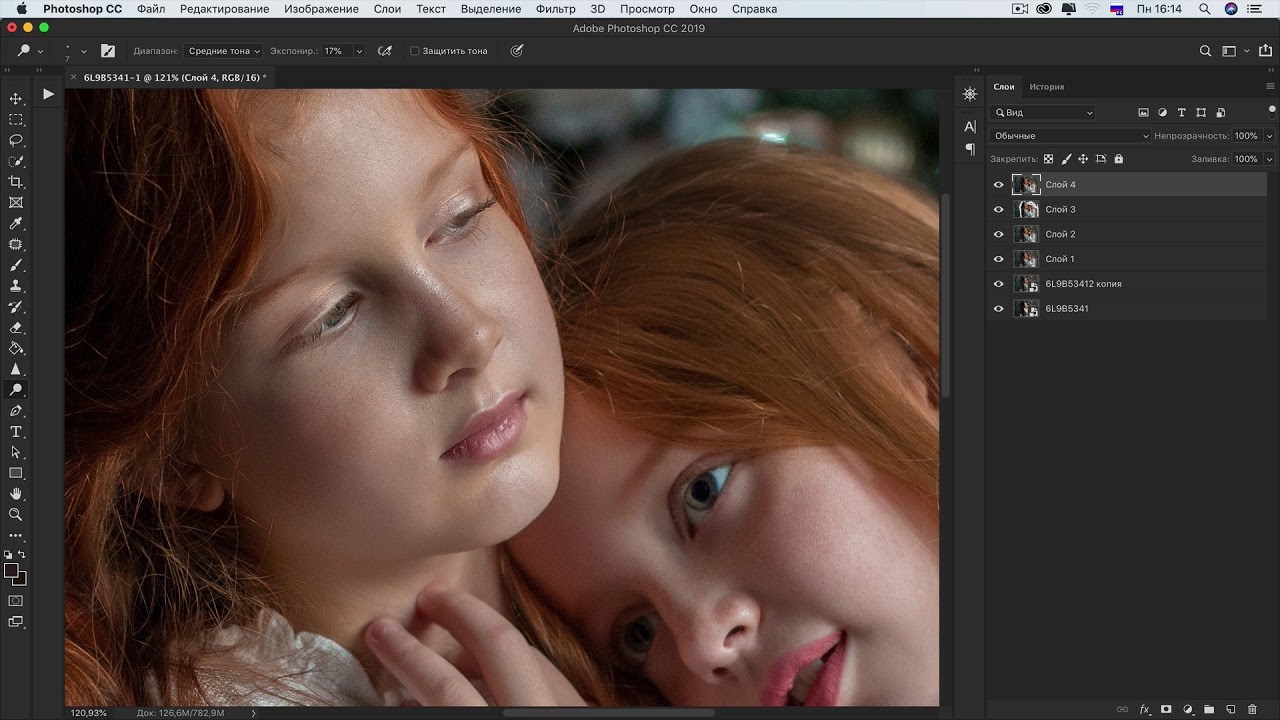Open the Paragraph panel icon
This screenshot has height=720, width=1280.
969,149
